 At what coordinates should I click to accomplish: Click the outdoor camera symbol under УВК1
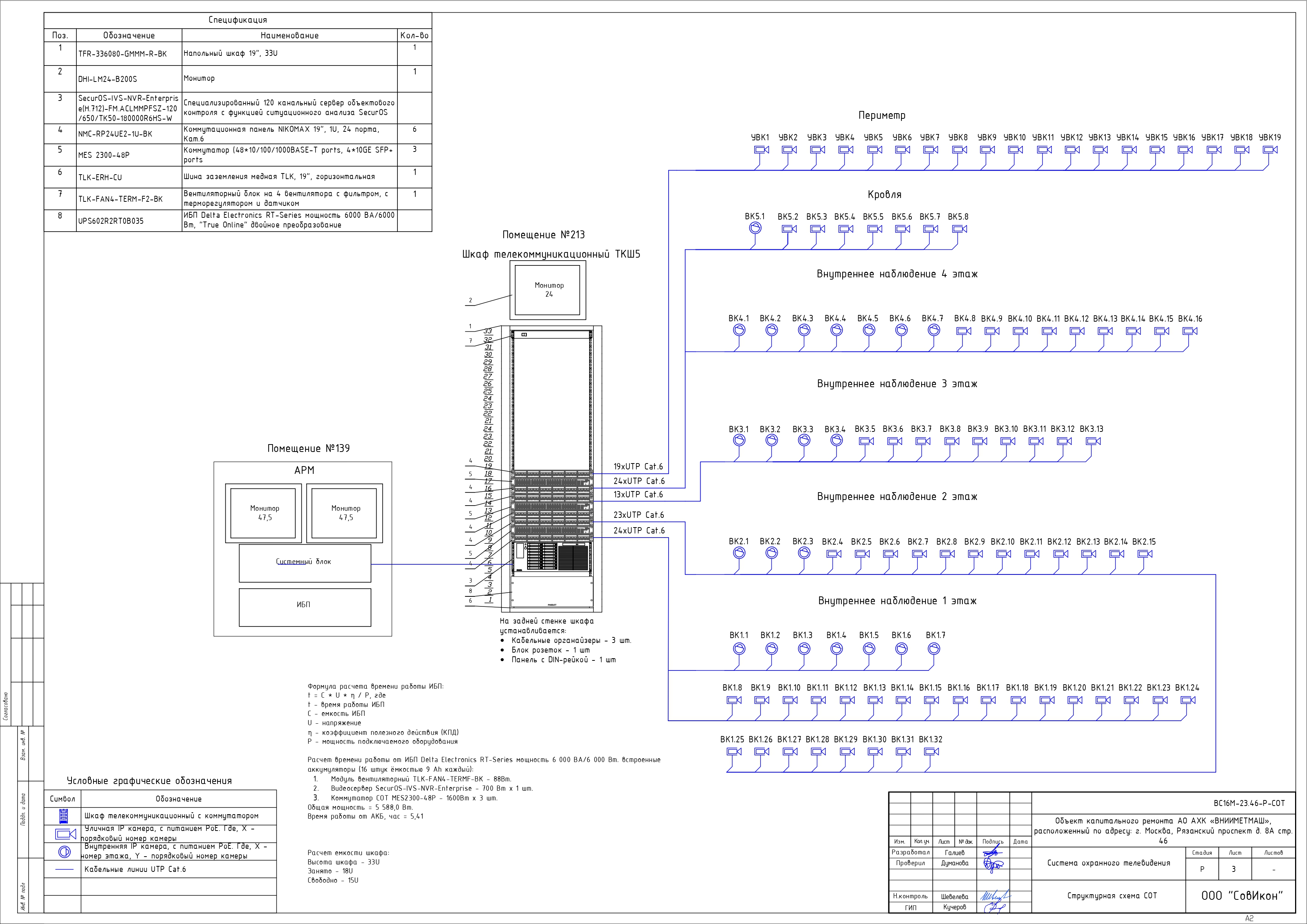761,150
